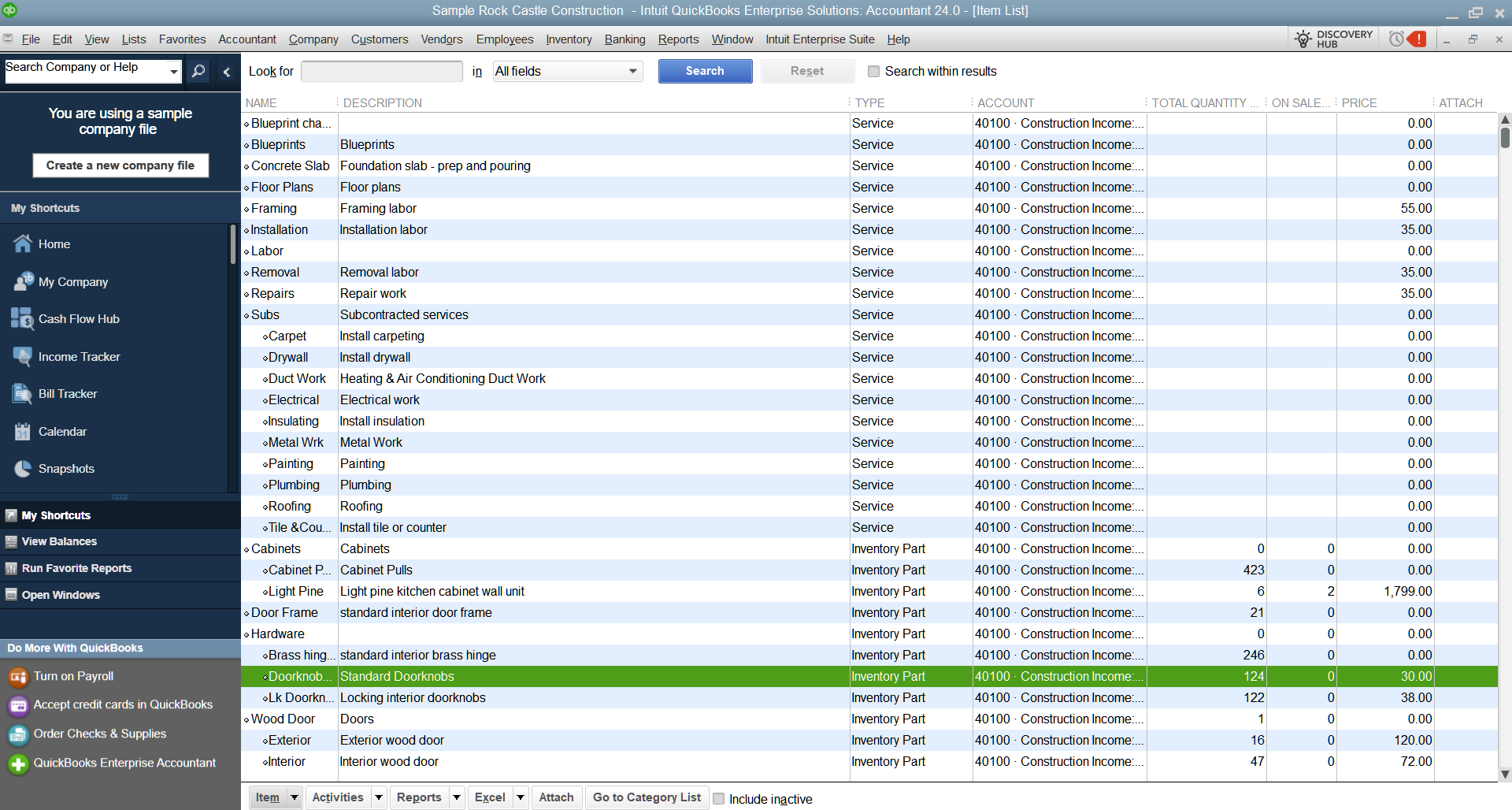Viewport: 1512px width, 810px height.
Task: Open the Accountant menu
Action: click(247, 39)
